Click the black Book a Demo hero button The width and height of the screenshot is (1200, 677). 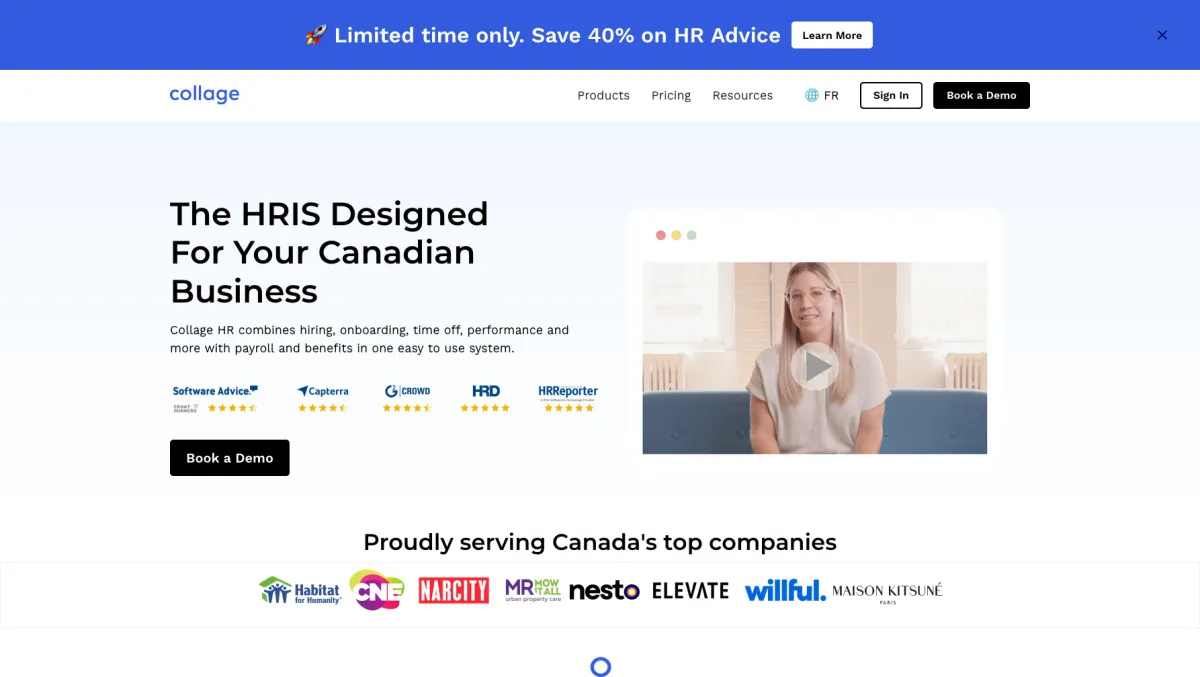230,458
